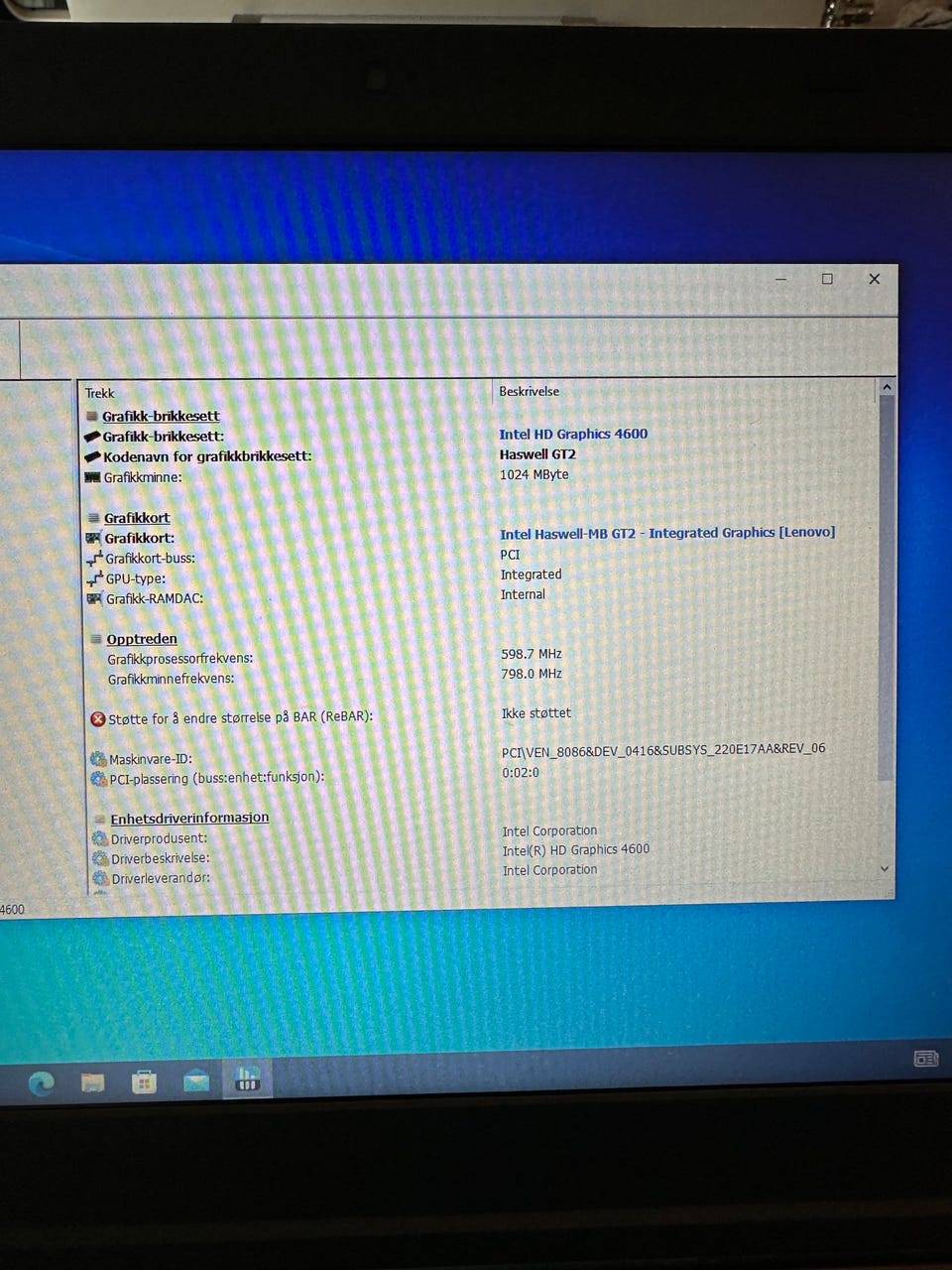Select the 598.7 MHz value
The image size is (952, 1270).
click(532, 654)
